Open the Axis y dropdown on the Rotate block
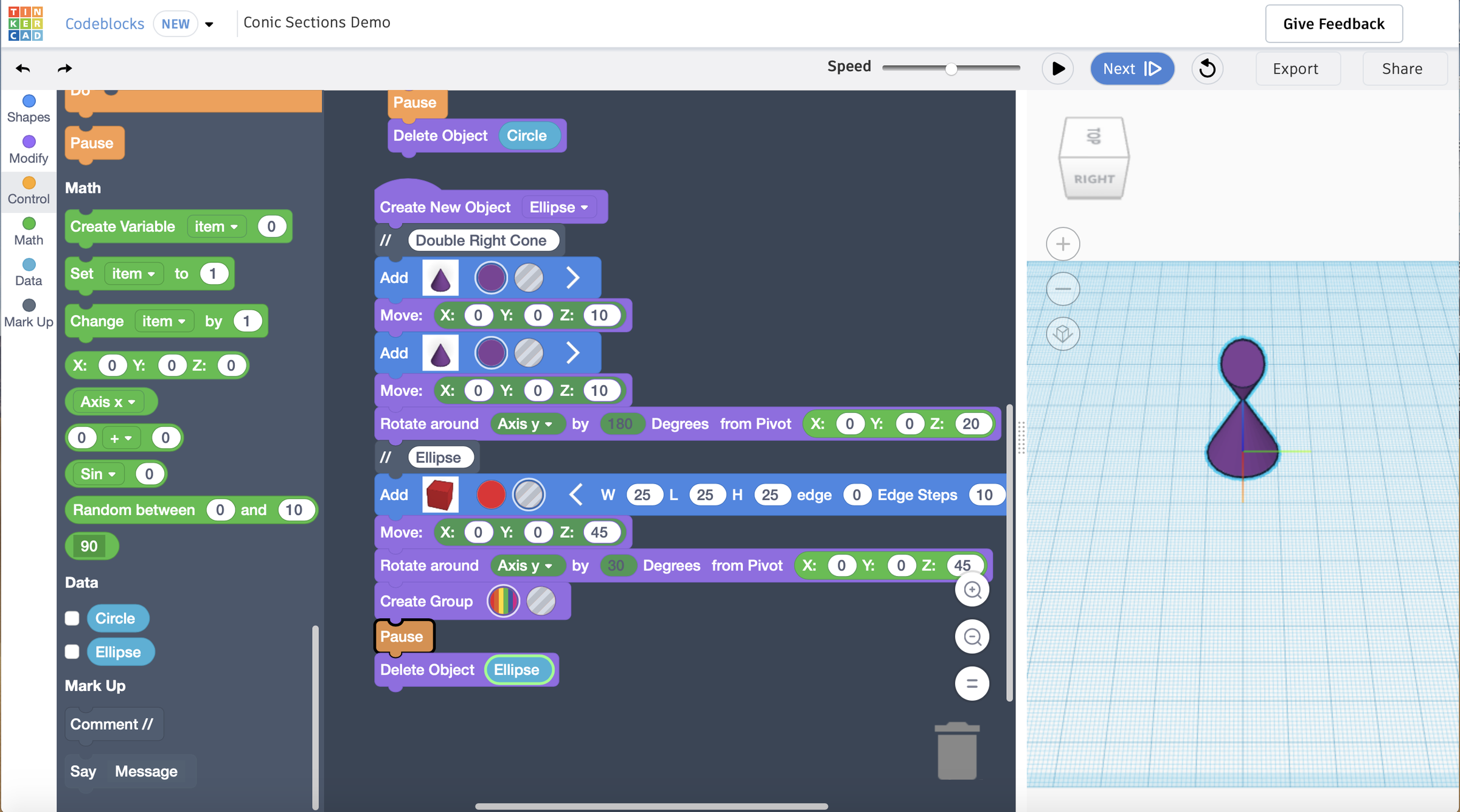The height and width of the screenshot is (812, 1460). pos(527,424)
